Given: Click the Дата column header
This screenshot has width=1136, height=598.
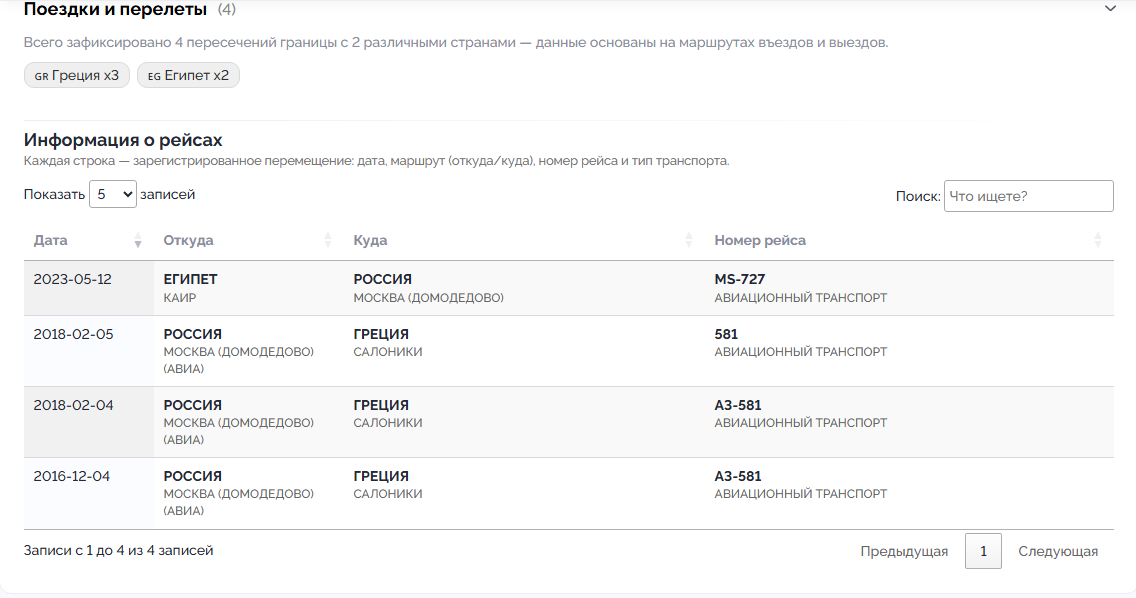Looking at the screenshot, I should pos(51,241).
